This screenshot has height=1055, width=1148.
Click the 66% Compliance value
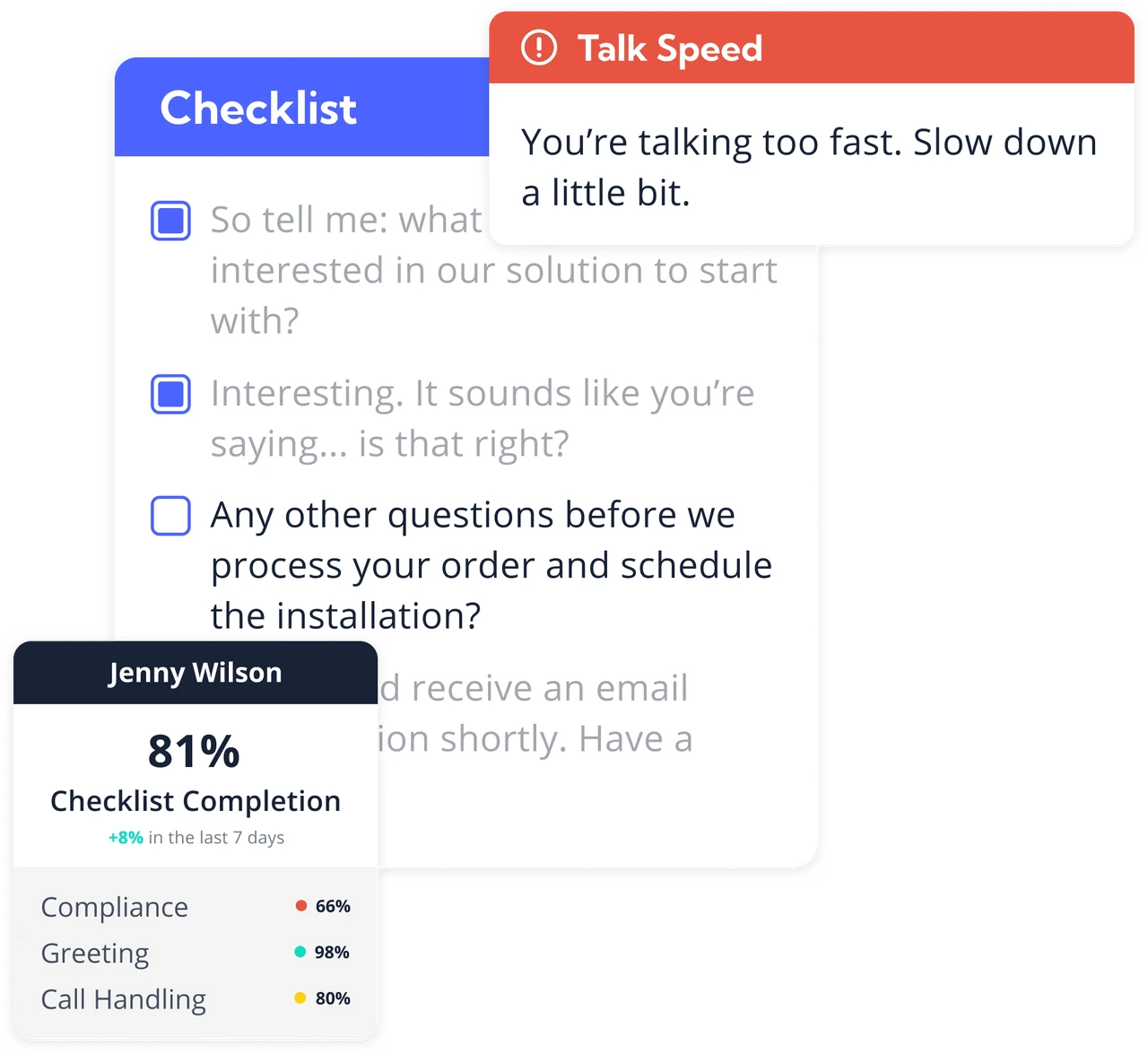(x=333, y=906)
